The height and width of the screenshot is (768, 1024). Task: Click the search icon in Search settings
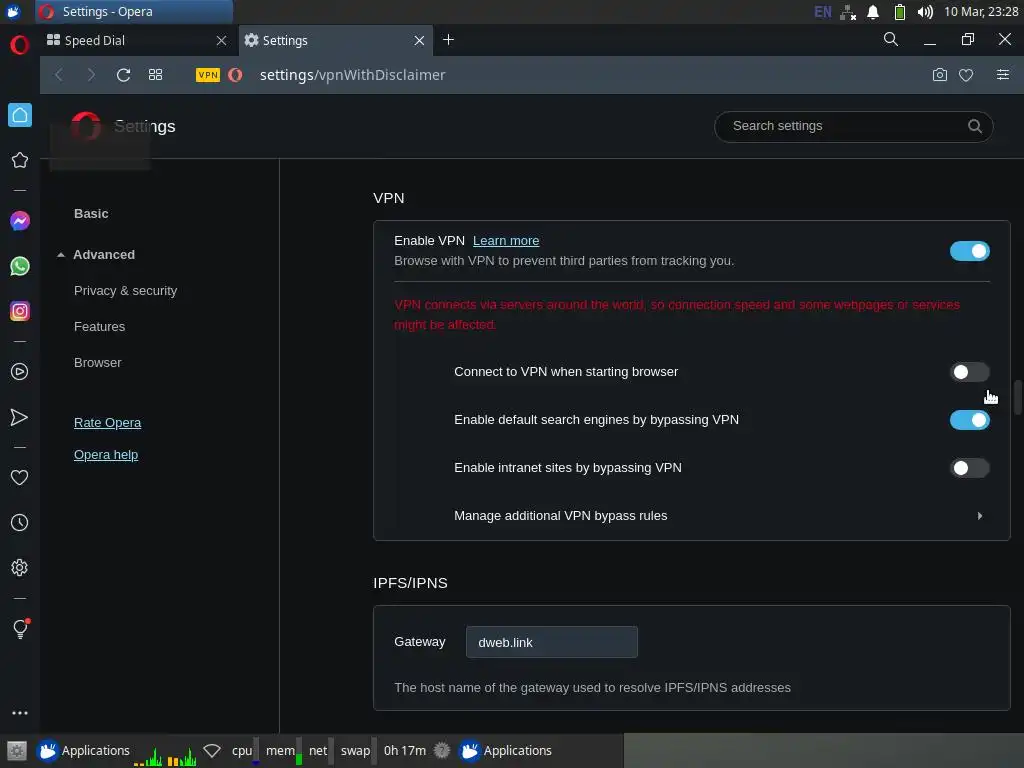[x=974, y=126]
